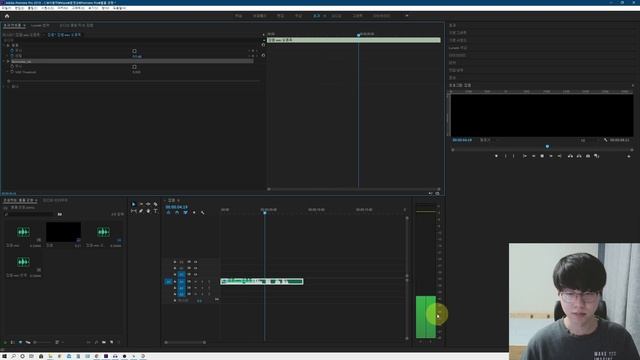
Task: Toggle Snap in timeline
Action: (x=177, y=213)
